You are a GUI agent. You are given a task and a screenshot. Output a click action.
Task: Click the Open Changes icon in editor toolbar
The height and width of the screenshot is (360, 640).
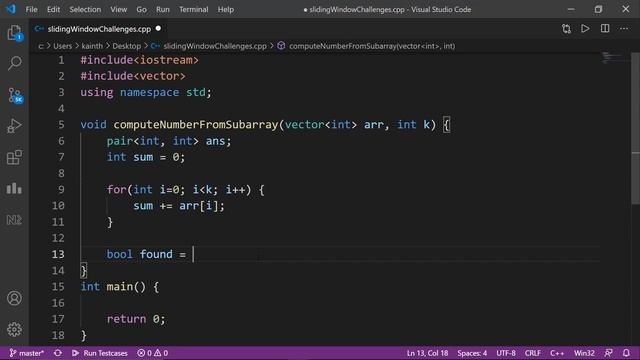click(x=566, y=29)
